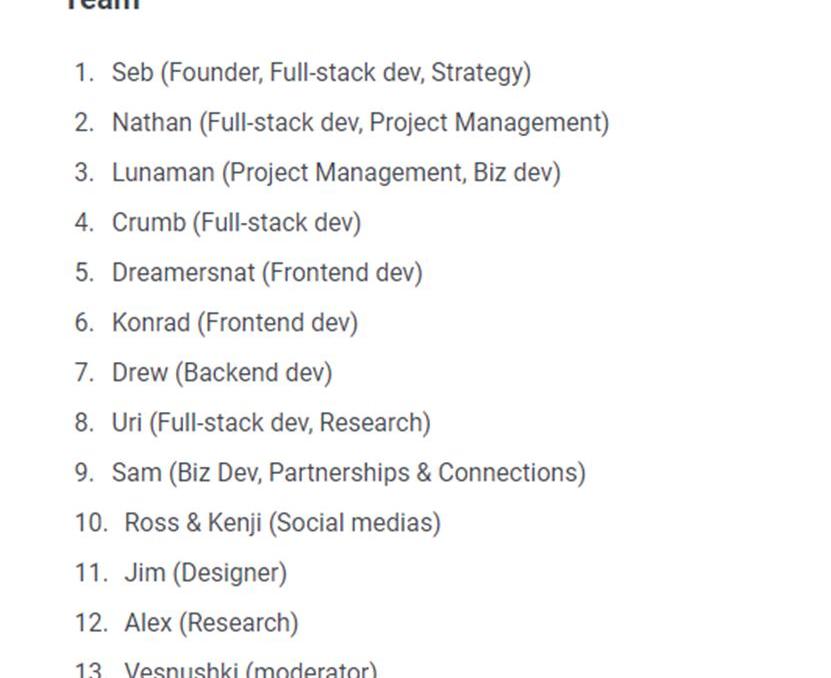Click Lunaman Project Management entry

(x=336, y=173)
